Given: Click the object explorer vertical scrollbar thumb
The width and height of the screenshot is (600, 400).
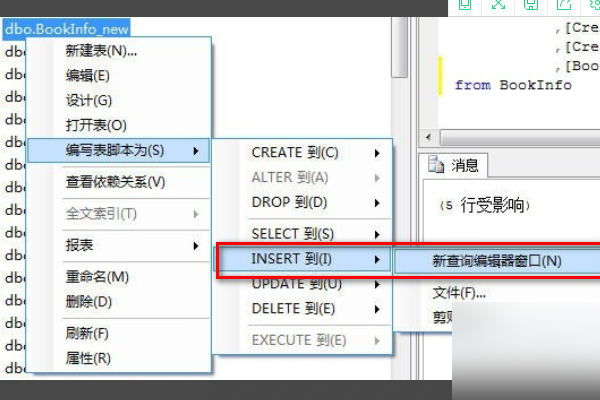Looking at the screenshot, I should point(400,46).
